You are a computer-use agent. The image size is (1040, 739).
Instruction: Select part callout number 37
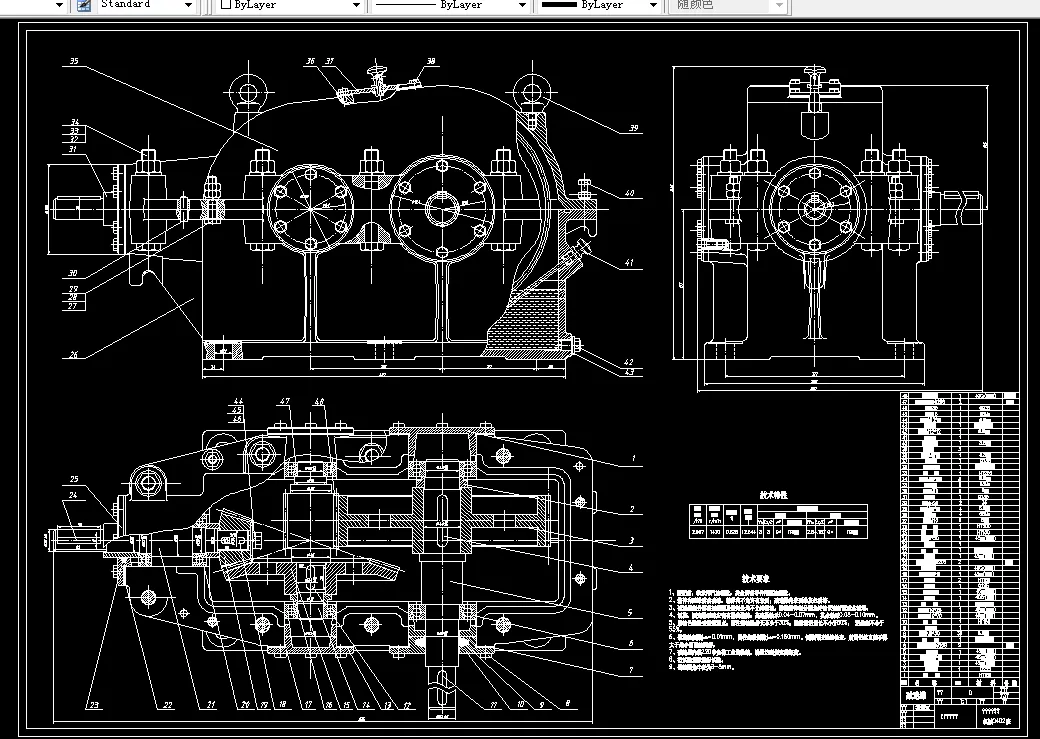pyautogui.click(x=329, y=61)
